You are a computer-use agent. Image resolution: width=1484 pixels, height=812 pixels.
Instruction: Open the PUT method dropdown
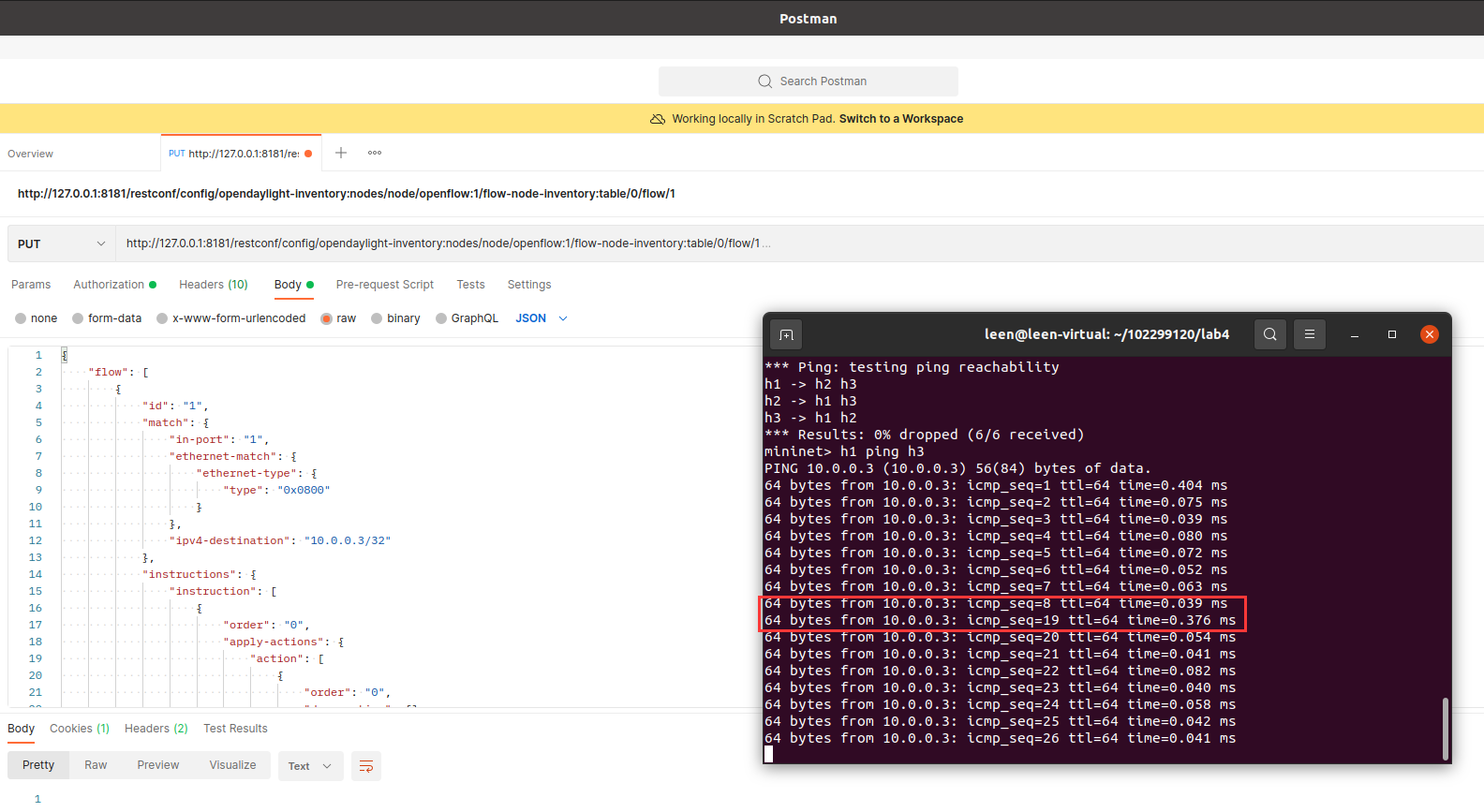coord(61,244)
